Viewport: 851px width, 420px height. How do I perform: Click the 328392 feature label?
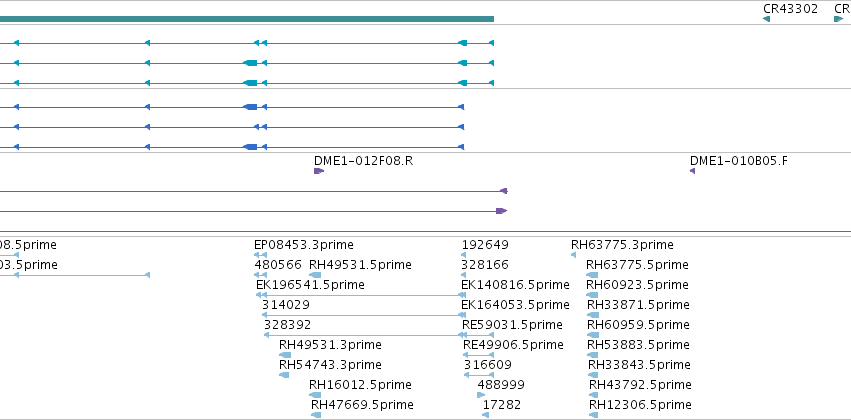[x=288, y=325]
